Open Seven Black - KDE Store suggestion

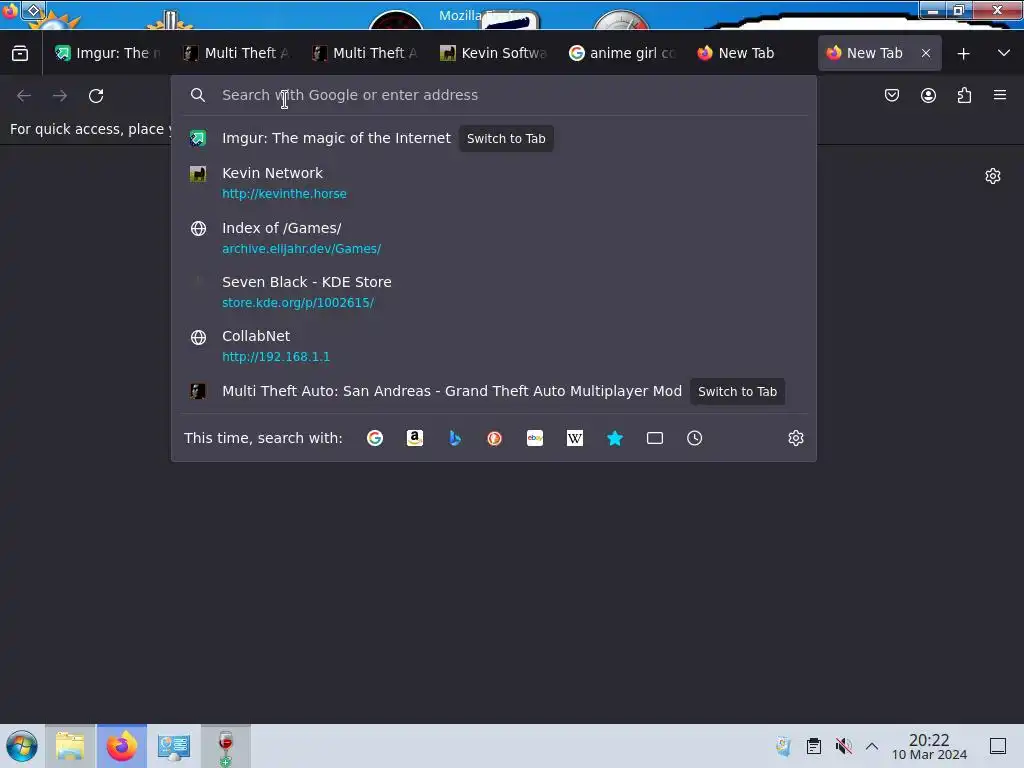[x=494, y=292]
